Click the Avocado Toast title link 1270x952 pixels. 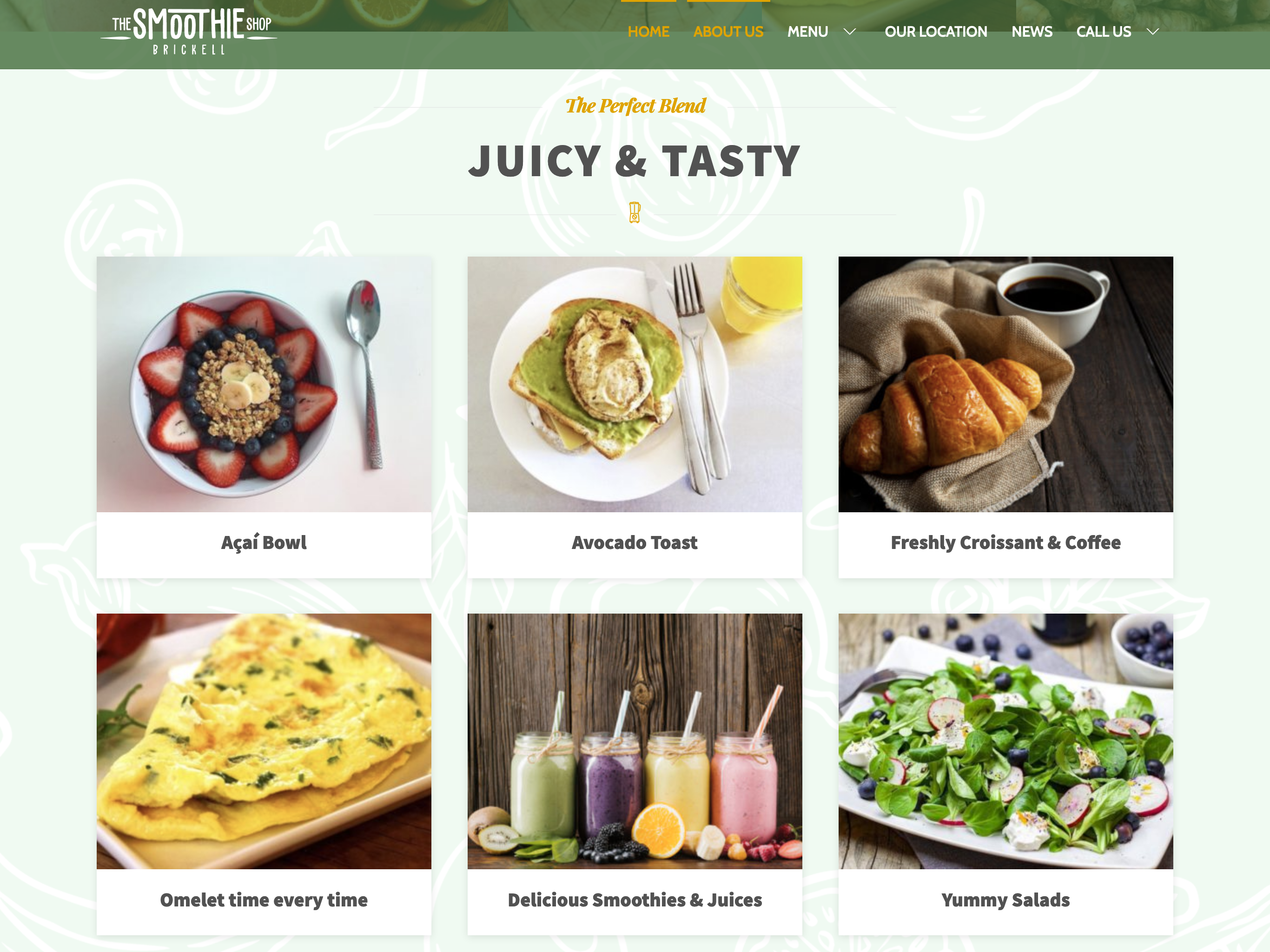pos(635,542)
